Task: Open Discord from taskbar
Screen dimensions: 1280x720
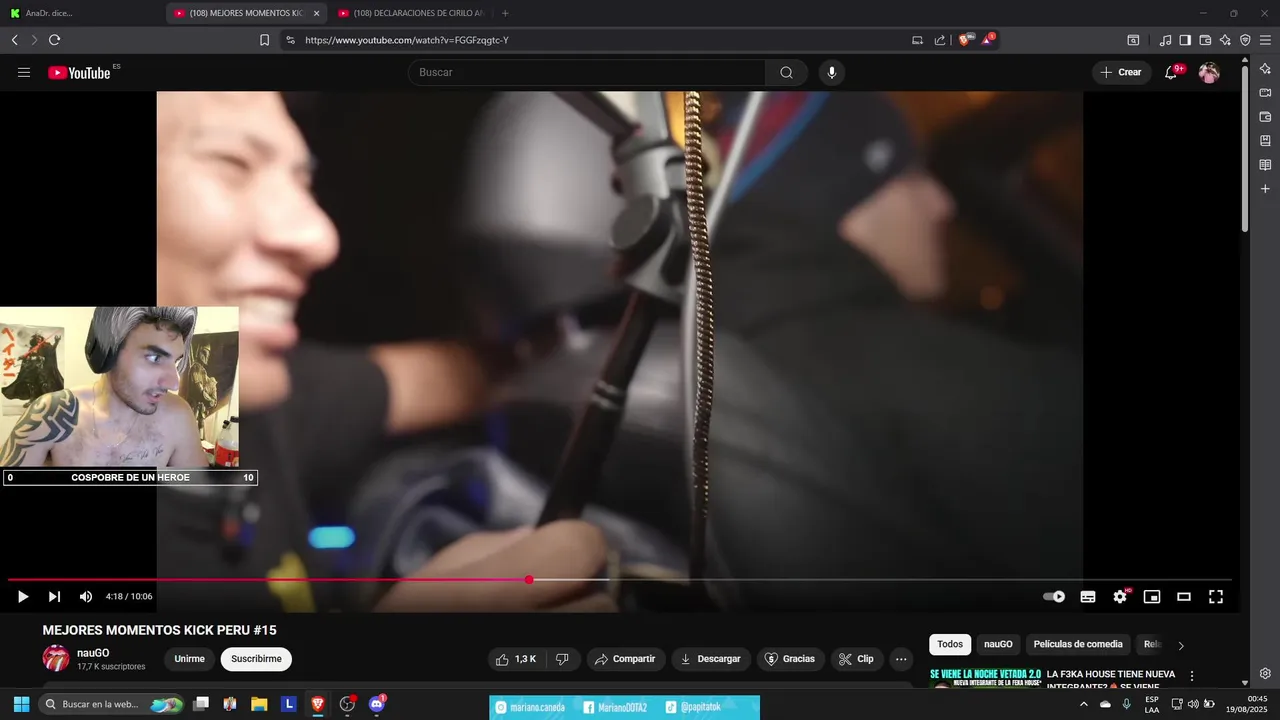Action: [x=377, y=704]
